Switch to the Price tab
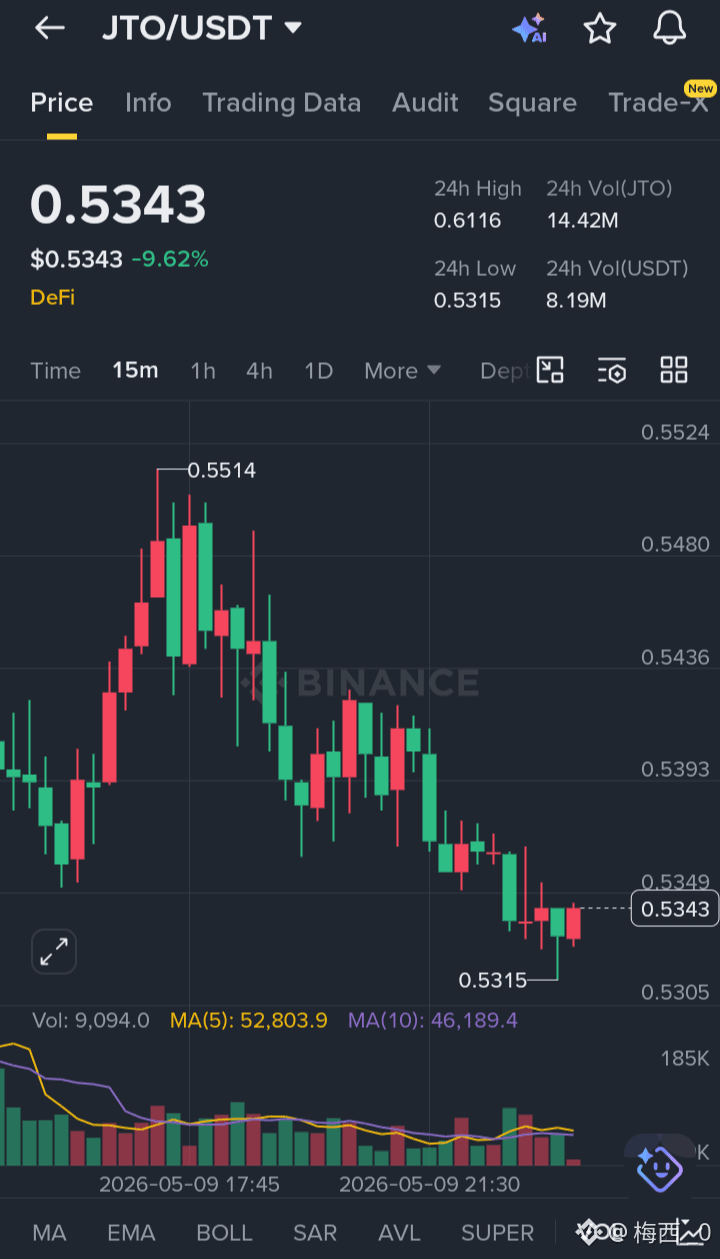Image resolution: width=720 pixels, height=1259 pixels. point(62,103)
